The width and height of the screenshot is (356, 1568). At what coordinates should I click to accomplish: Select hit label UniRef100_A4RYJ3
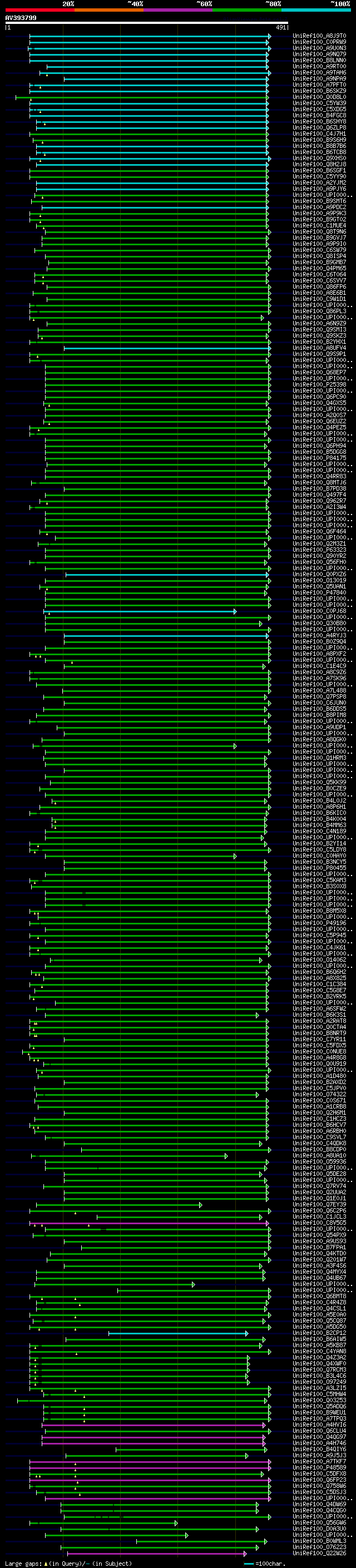(319, 635)
